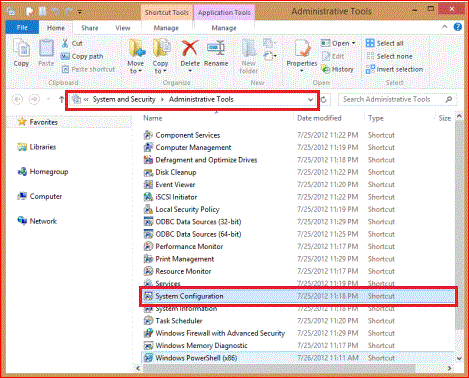Click the Local Security Policy icon
469x378 pixels.
[x=148, y=209]
